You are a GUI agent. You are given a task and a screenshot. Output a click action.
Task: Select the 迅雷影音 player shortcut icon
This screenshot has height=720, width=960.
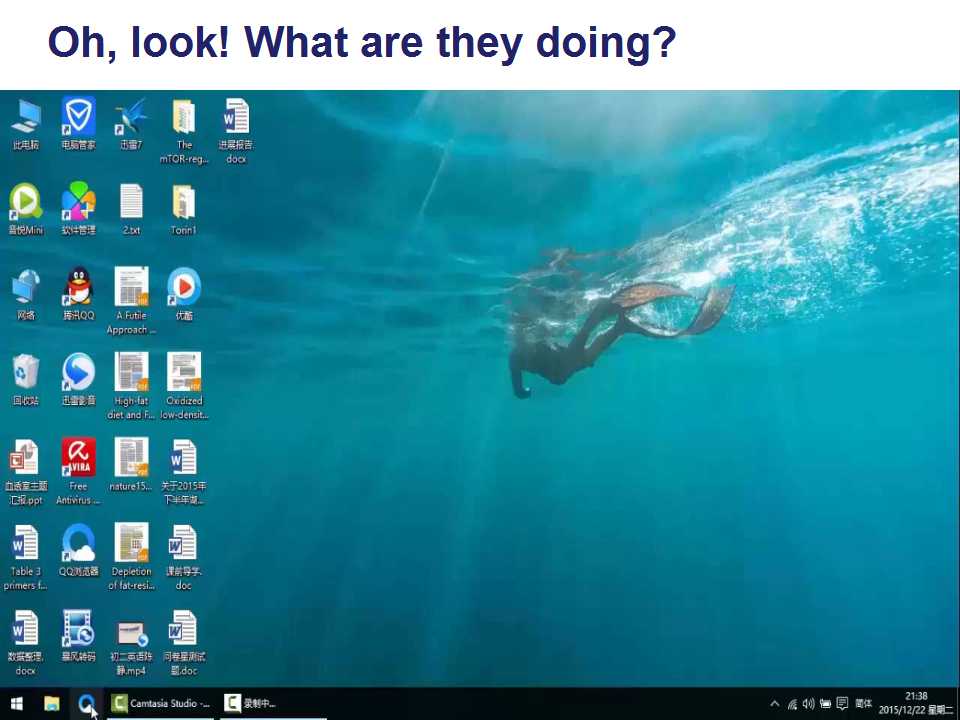pos(78,372)
